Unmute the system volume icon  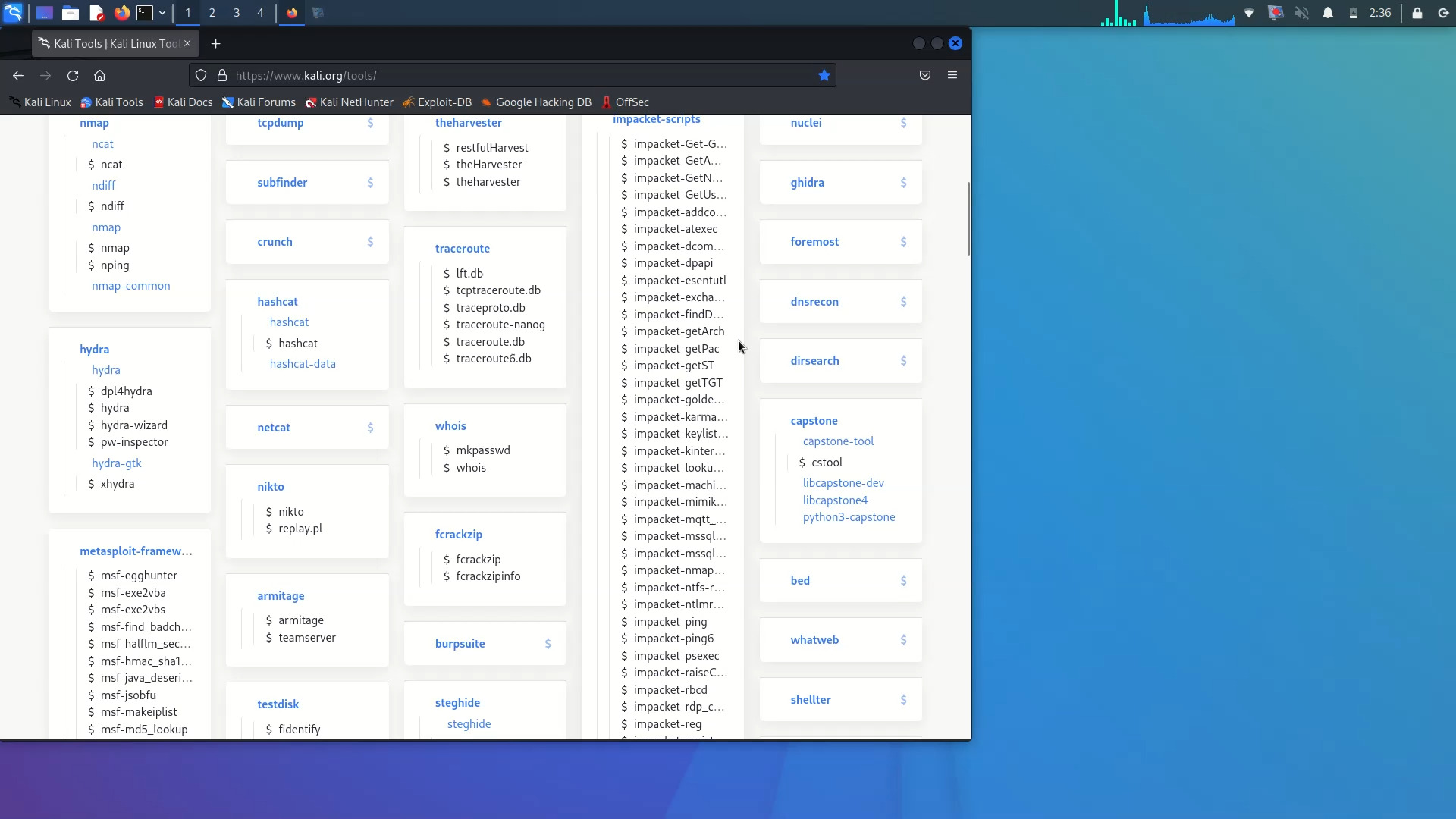1301,13
